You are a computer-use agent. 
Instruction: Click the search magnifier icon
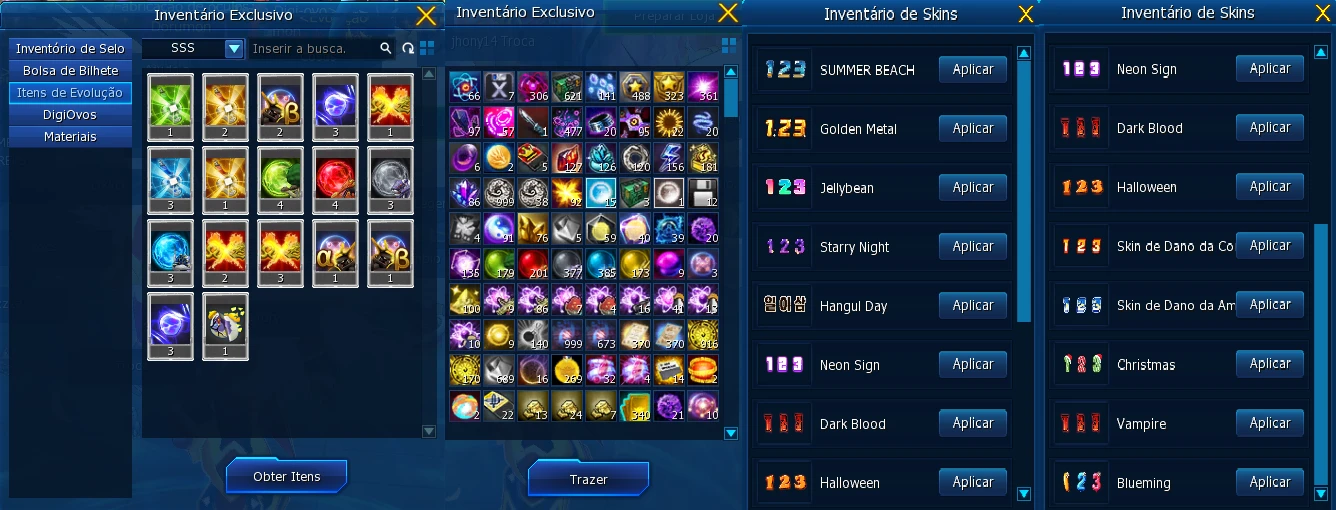(386, 48)
